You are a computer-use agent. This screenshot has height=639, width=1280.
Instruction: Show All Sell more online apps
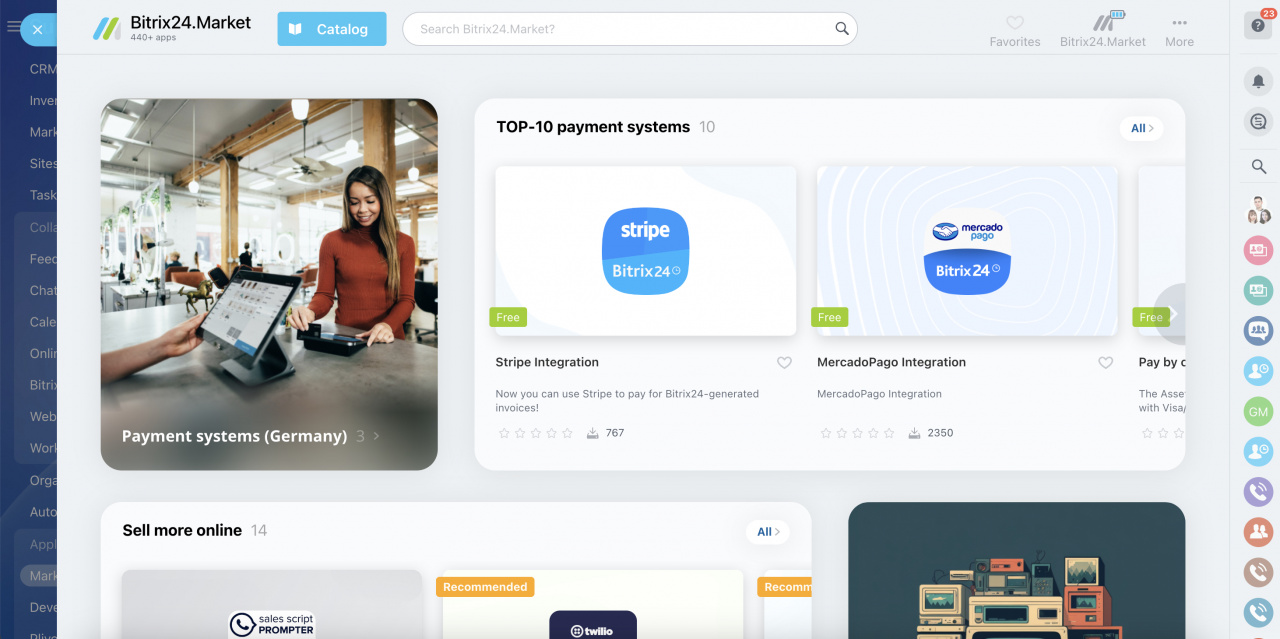767,532
